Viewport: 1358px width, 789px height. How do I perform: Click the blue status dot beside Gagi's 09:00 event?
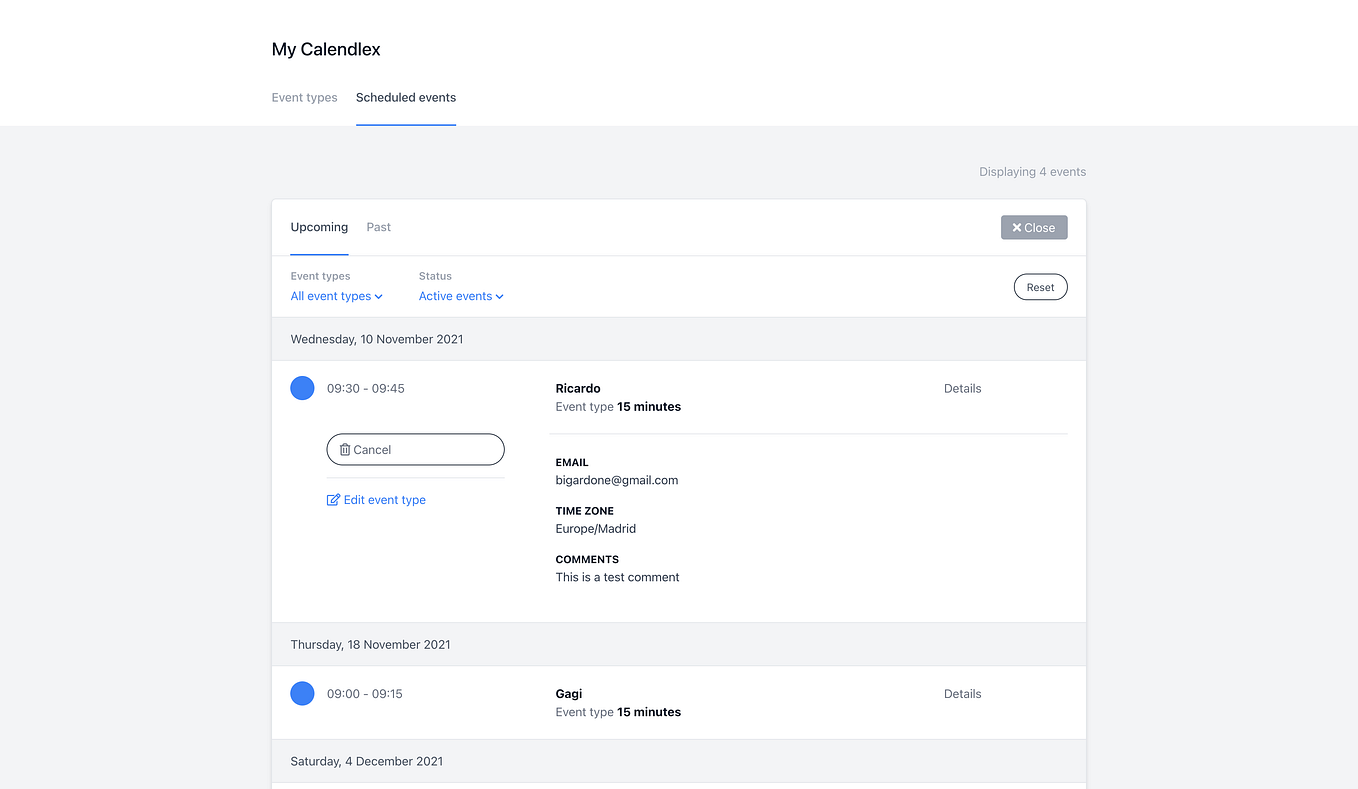tap(302, 693)
